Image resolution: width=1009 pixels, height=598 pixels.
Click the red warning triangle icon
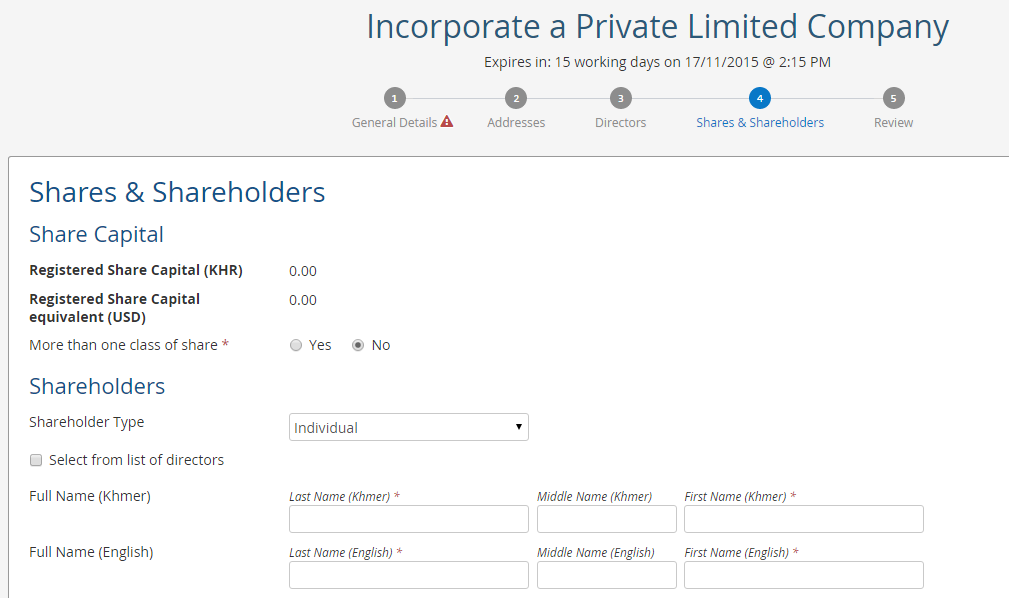click(447, 121)
